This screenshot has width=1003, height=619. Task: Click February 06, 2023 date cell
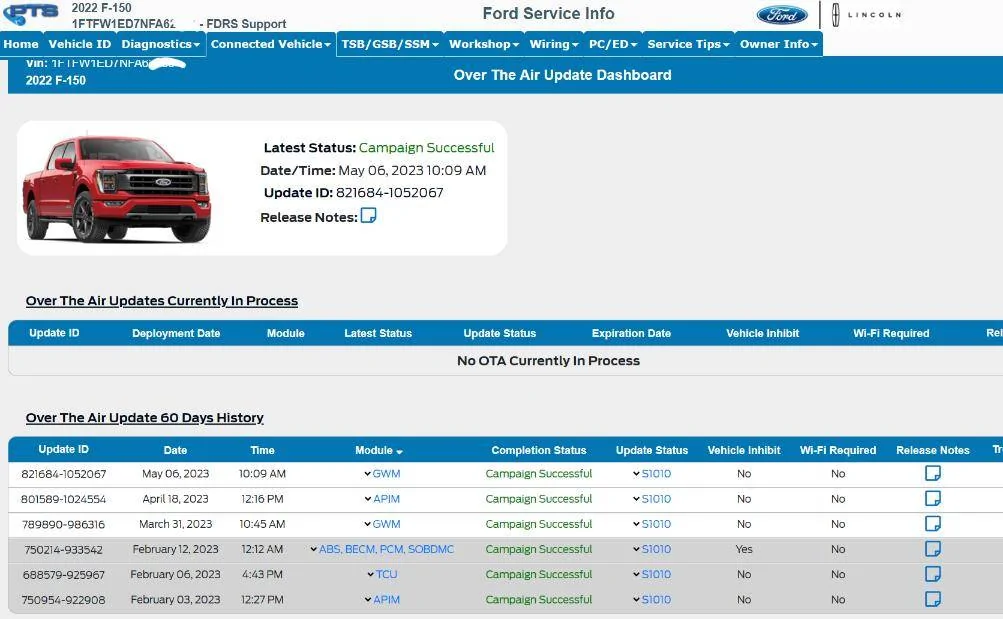point(175,574)
